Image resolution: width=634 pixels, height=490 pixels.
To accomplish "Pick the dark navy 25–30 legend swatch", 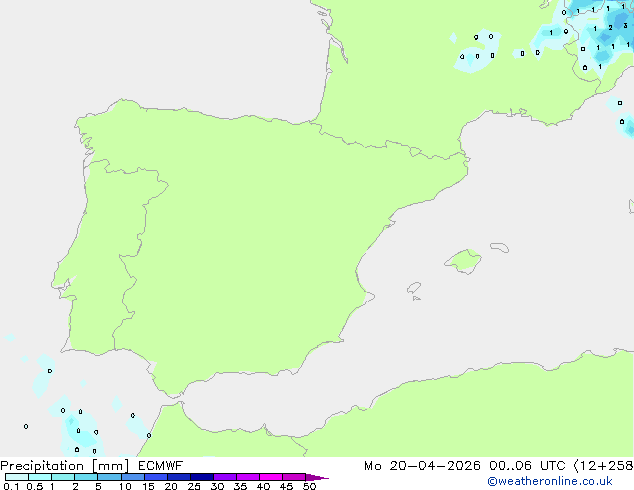I will (202, 477).
